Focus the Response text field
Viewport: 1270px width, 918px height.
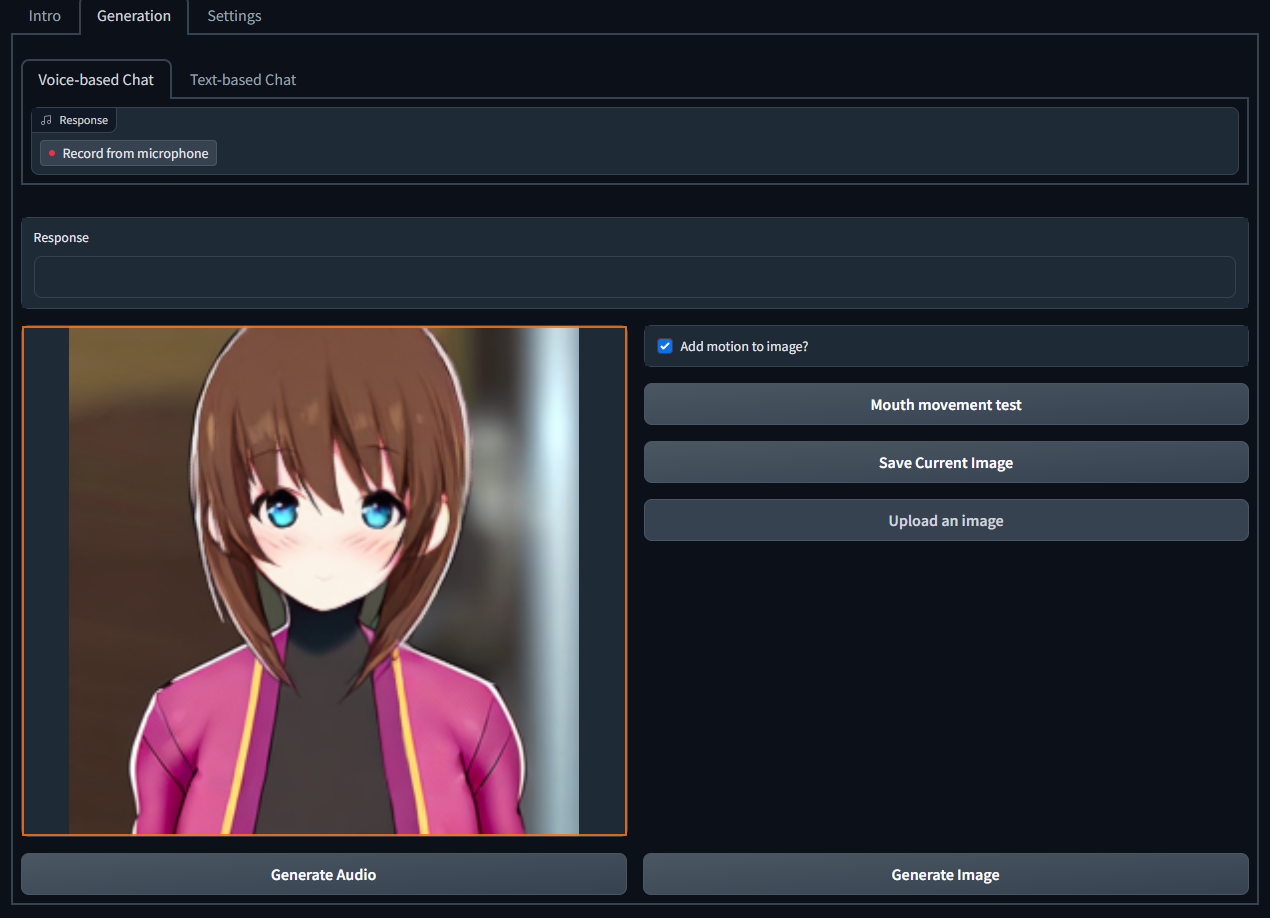click(x=635, y=277)
